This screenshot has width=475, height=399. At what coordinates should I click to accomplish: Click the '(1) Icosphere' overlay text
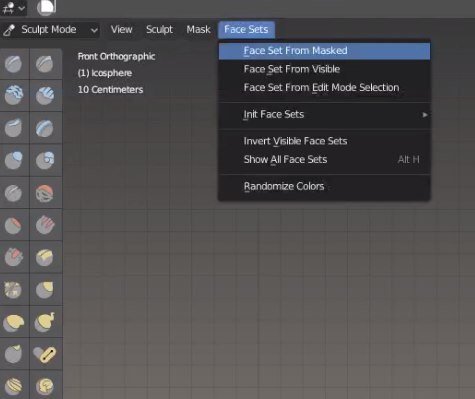point(105,73)
